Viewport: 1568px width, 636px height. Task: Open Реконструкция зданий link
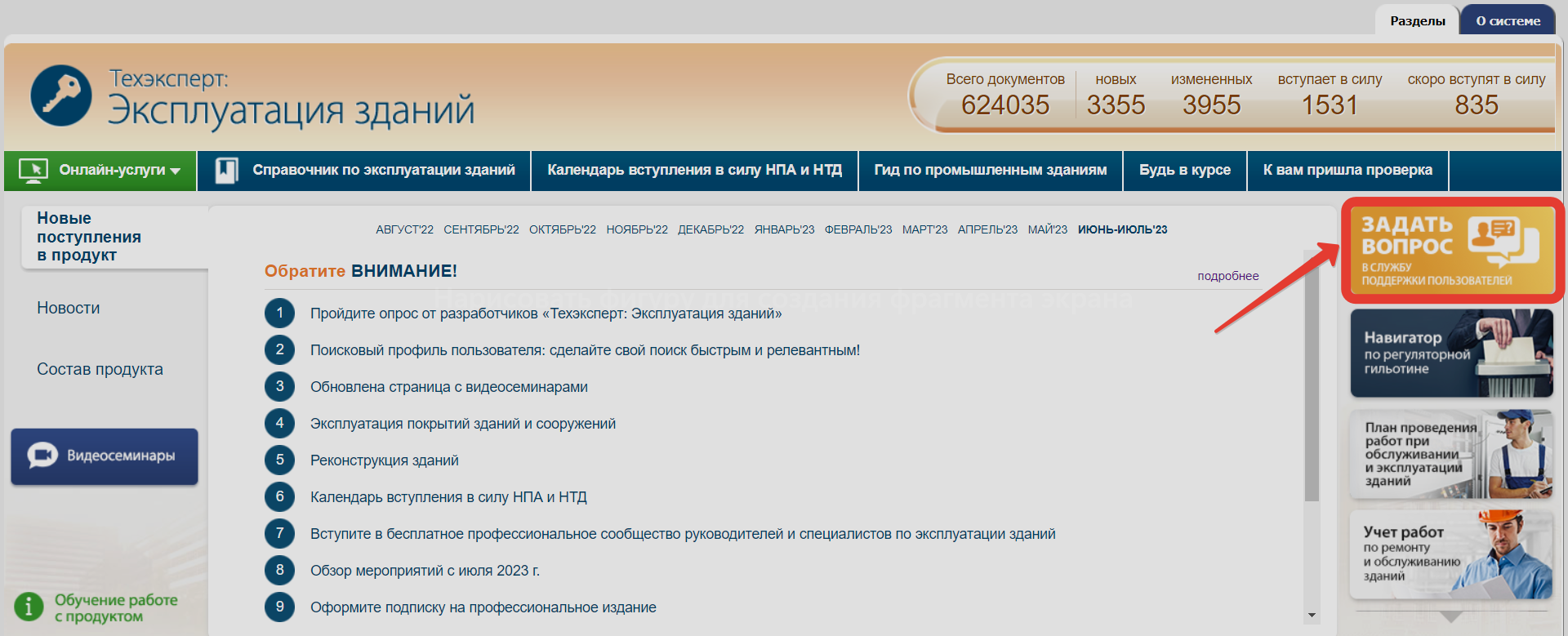click(x=385, y=460)
